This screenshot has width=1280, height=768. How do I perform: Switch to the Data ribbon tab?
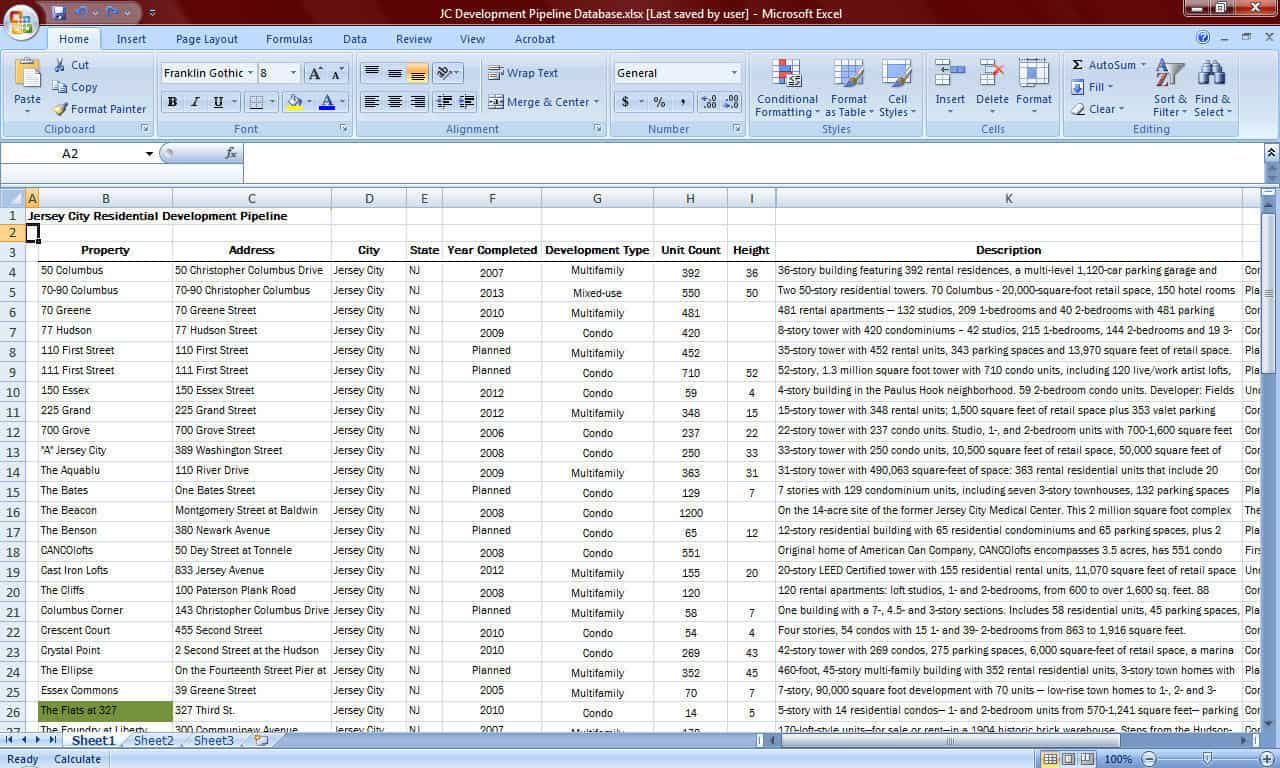tap(355, 39)
